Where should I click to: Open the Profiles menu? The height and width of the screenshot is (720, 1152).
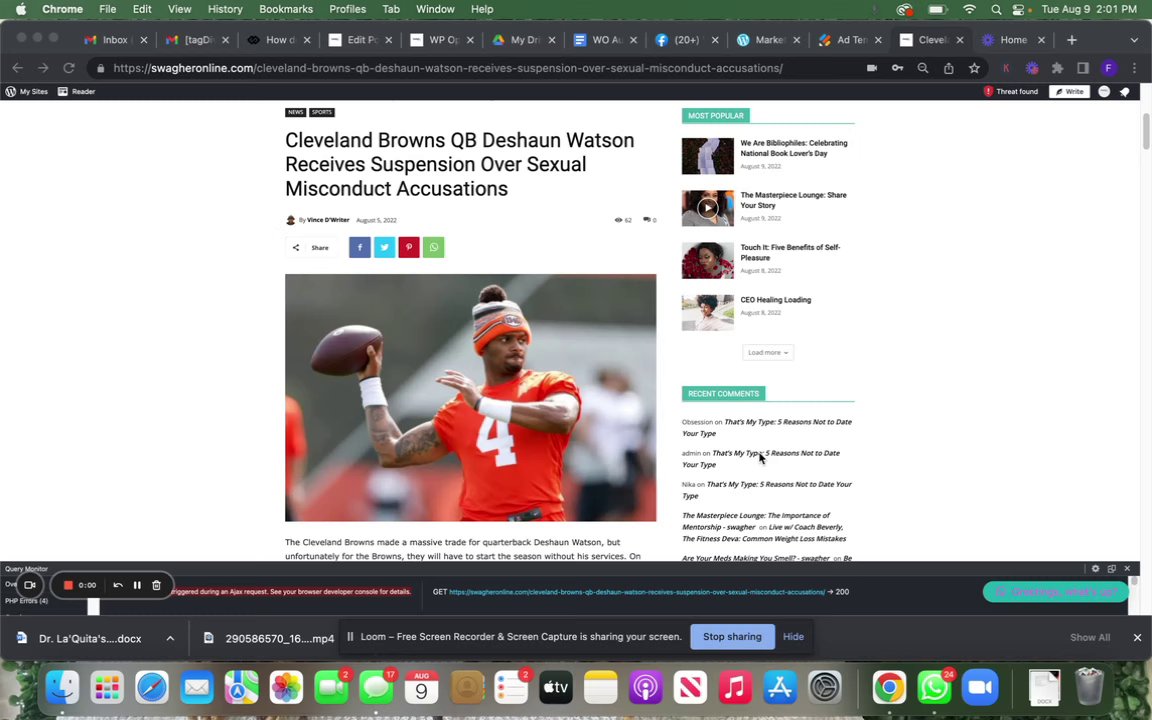point(348,9)
